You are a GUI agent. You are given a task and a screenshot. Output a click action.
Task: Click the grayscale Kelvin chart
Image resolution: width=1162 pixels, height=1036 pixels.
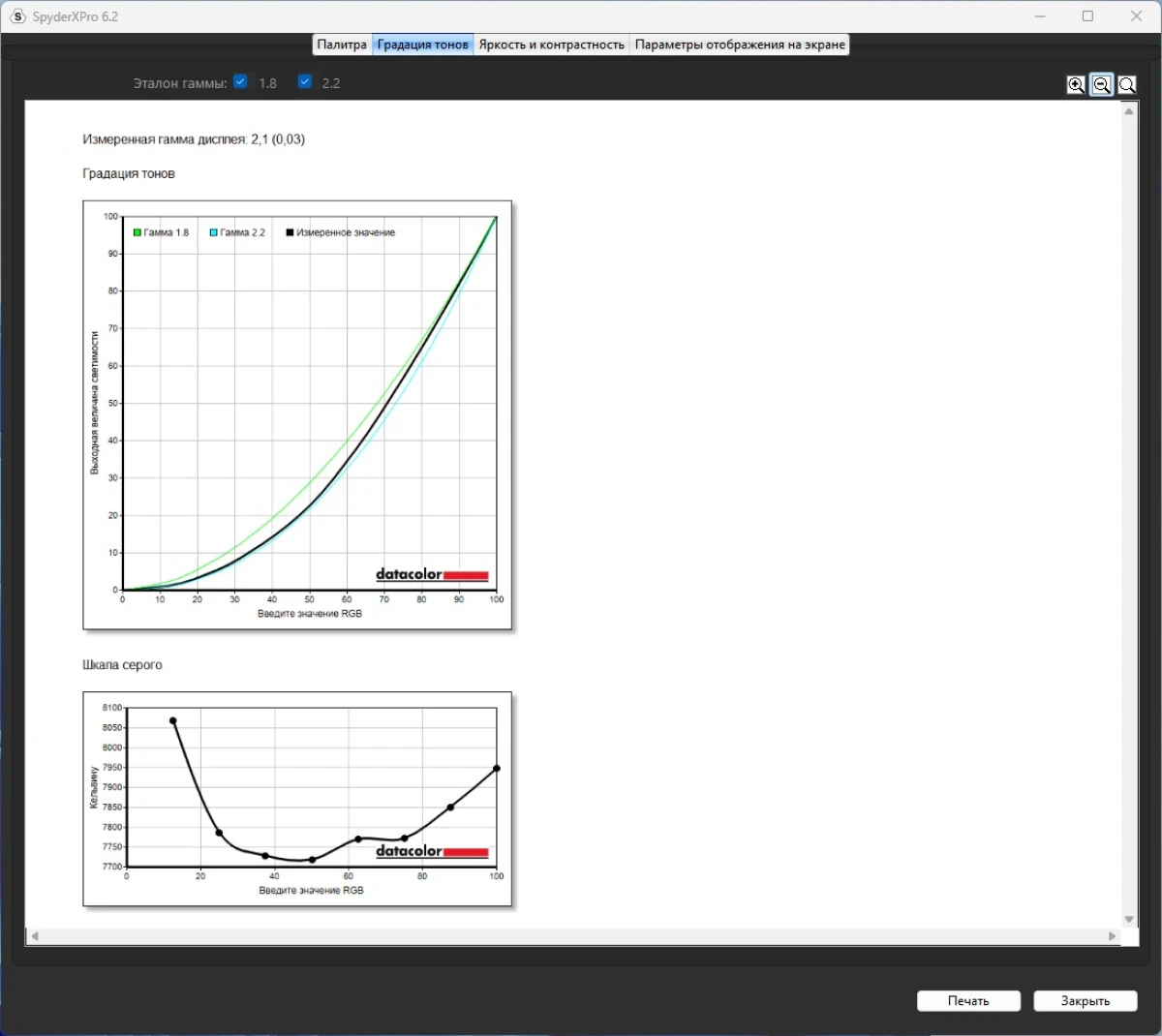point(297,799)
